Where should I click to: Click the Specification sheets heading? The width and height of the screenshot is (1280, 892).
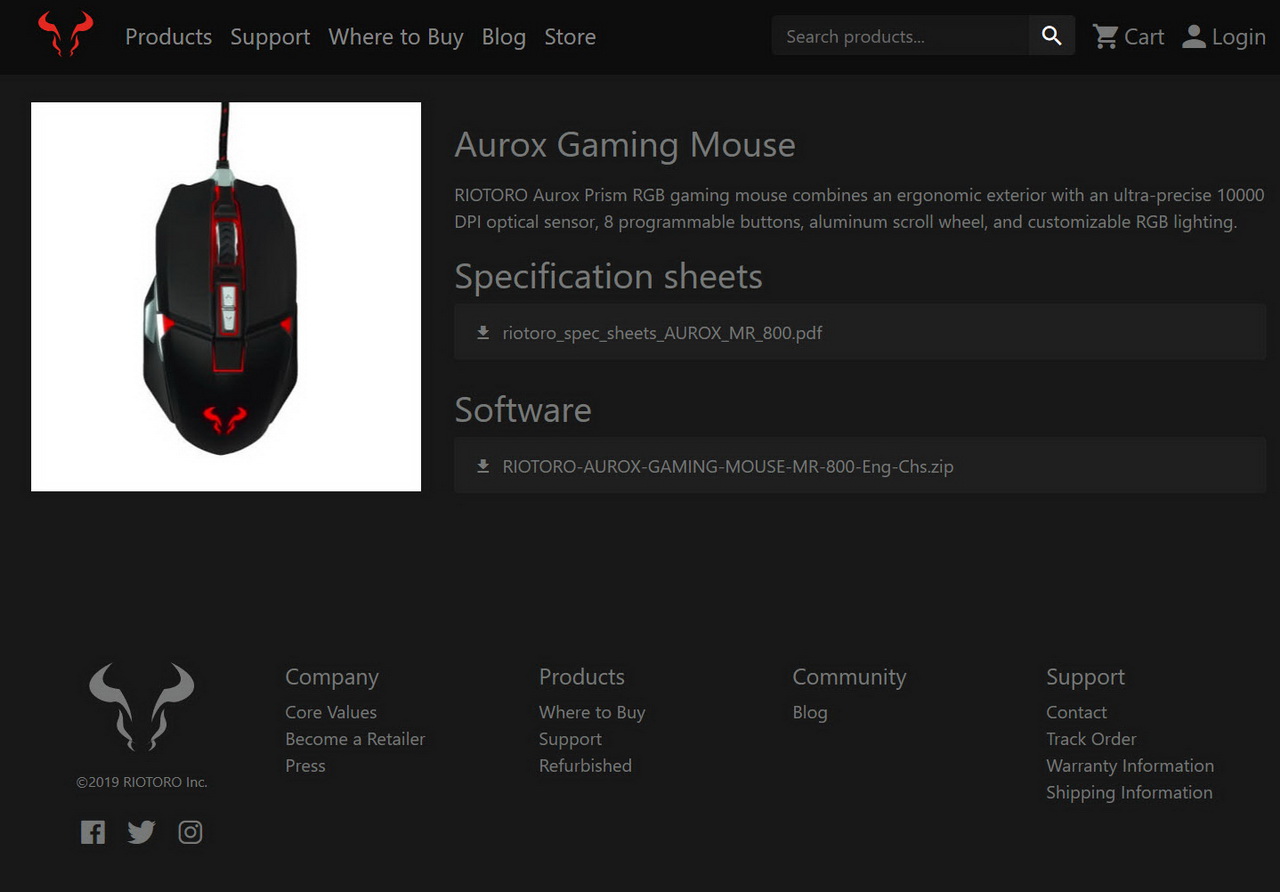[608, 276]
